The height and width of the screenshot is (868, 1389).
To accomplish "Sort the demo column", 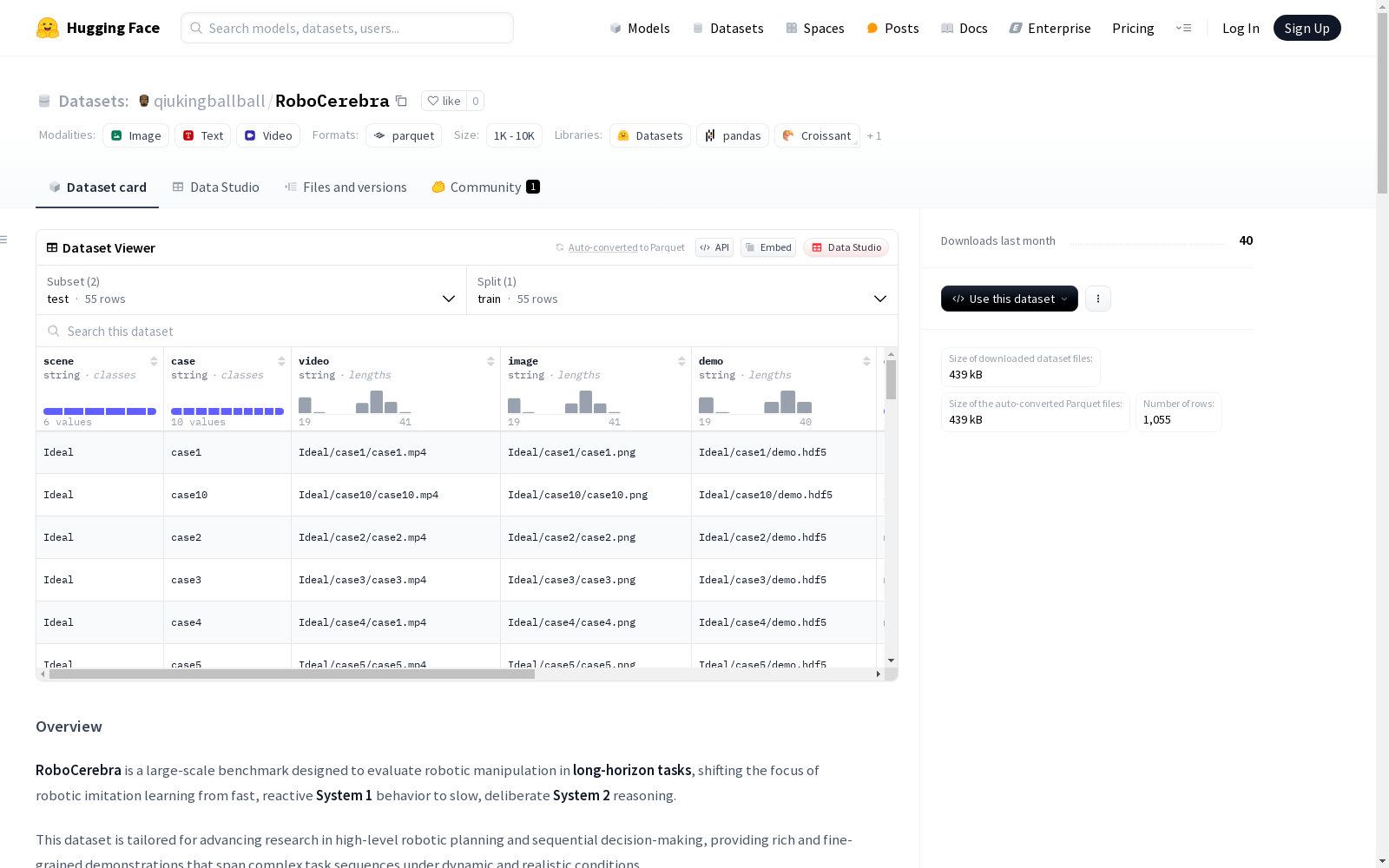I will point(866,361).
